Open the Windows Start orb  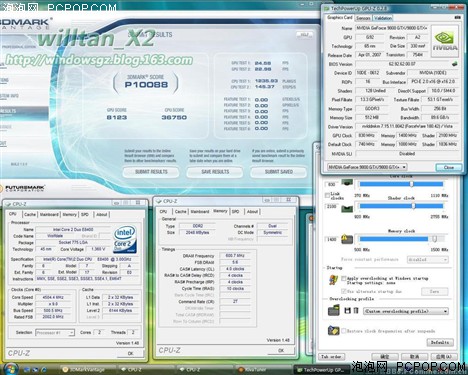tap(10, 369)
